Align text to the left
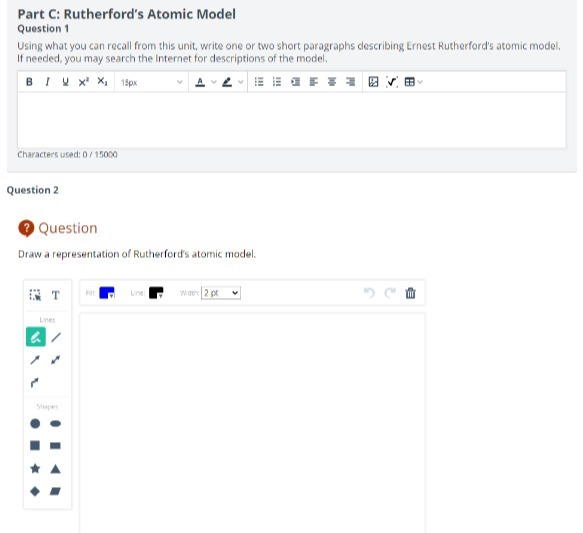Screen dimensions: 583x533 click(314, 82)
